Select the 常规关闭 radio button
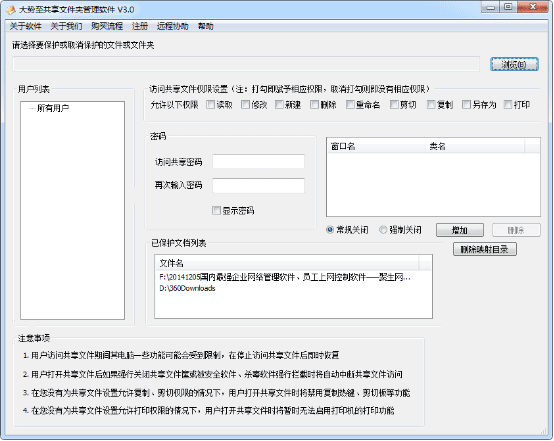This screenshot has width=554, height=441. (330, 230)
